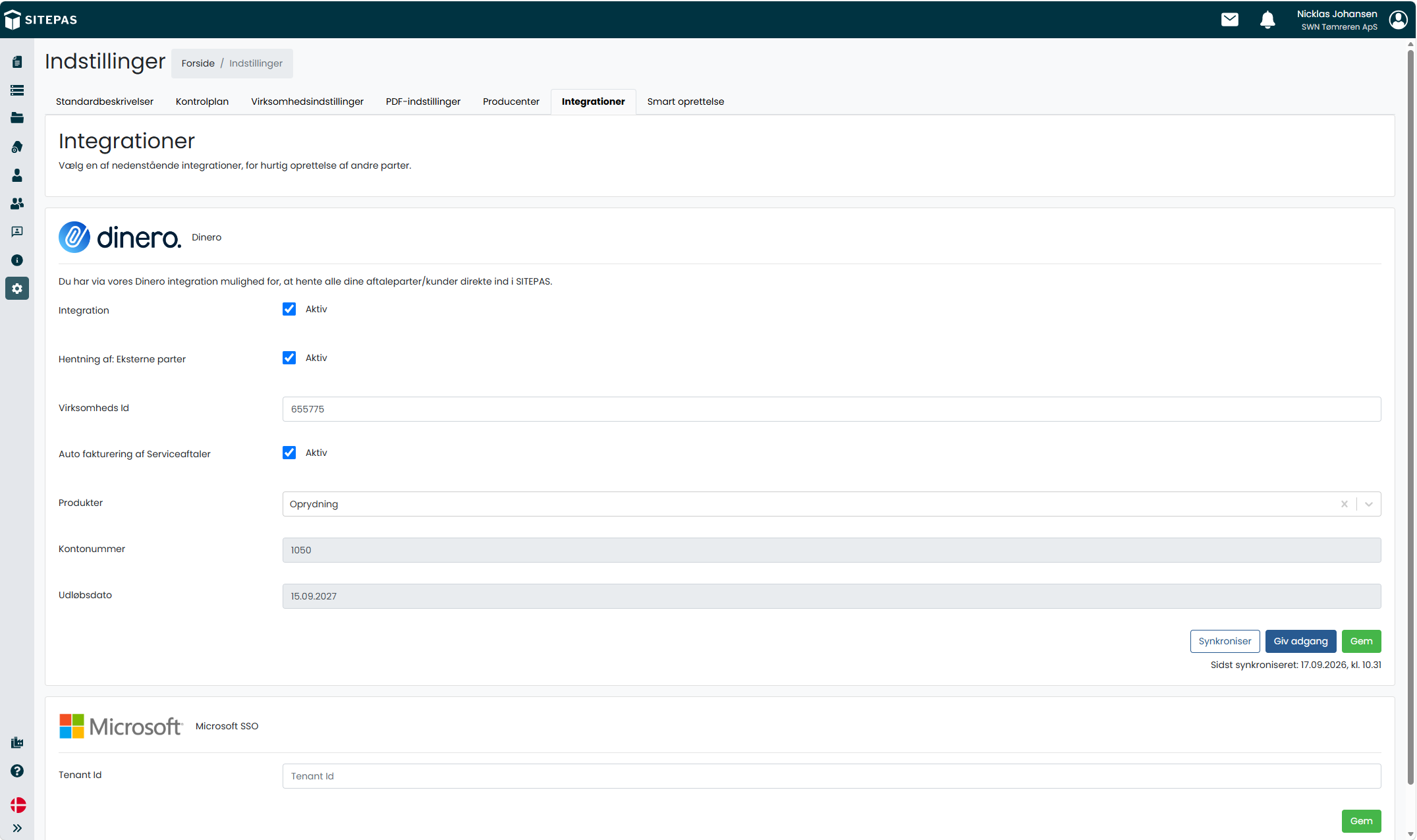Open the stacked list rows sidebar icon
Image resolution: width=1417 pixels, height=840 pixels.
click(17, 90)
